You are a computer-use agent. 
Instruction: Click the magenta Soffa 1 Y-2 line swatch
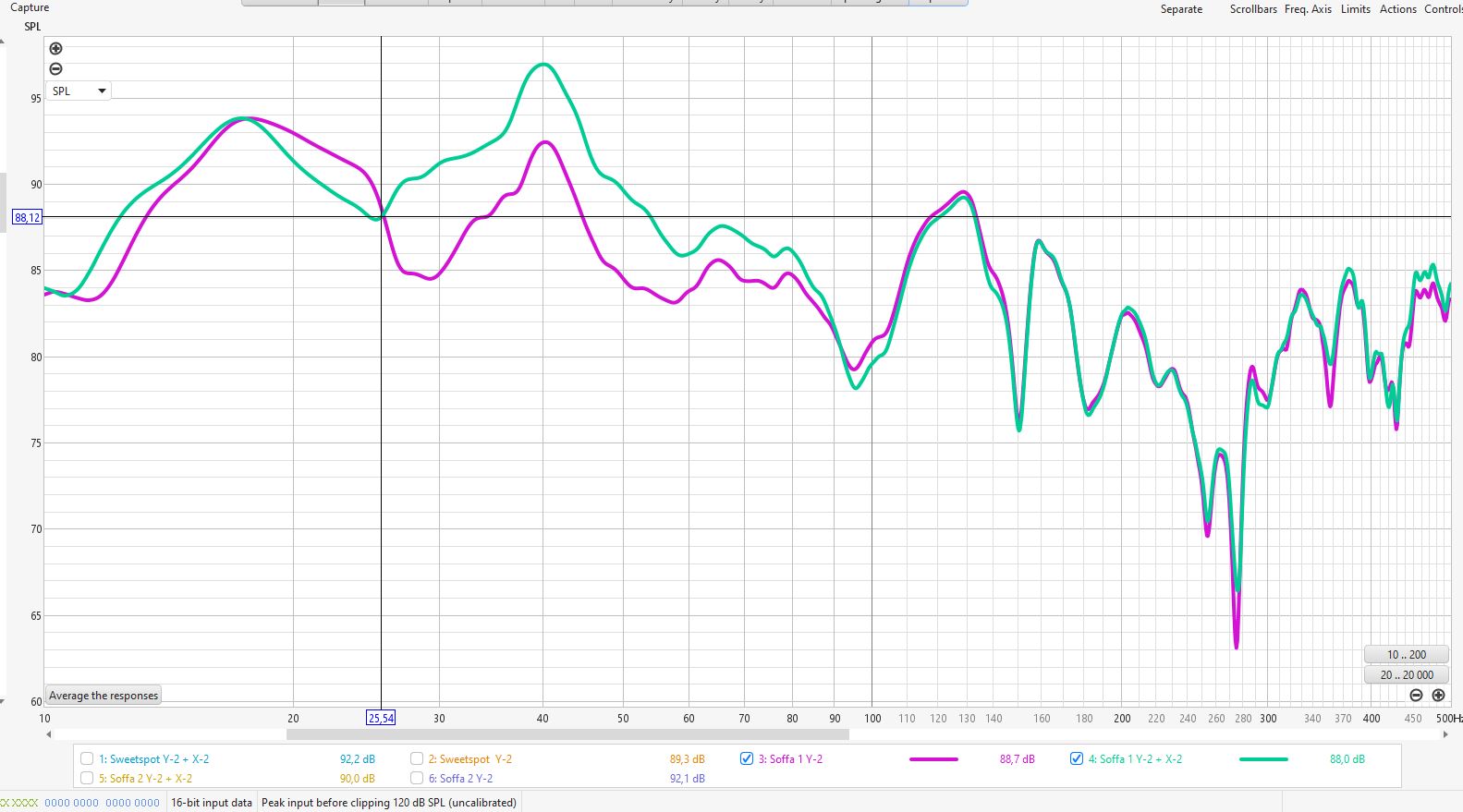(x=933, y=759)
